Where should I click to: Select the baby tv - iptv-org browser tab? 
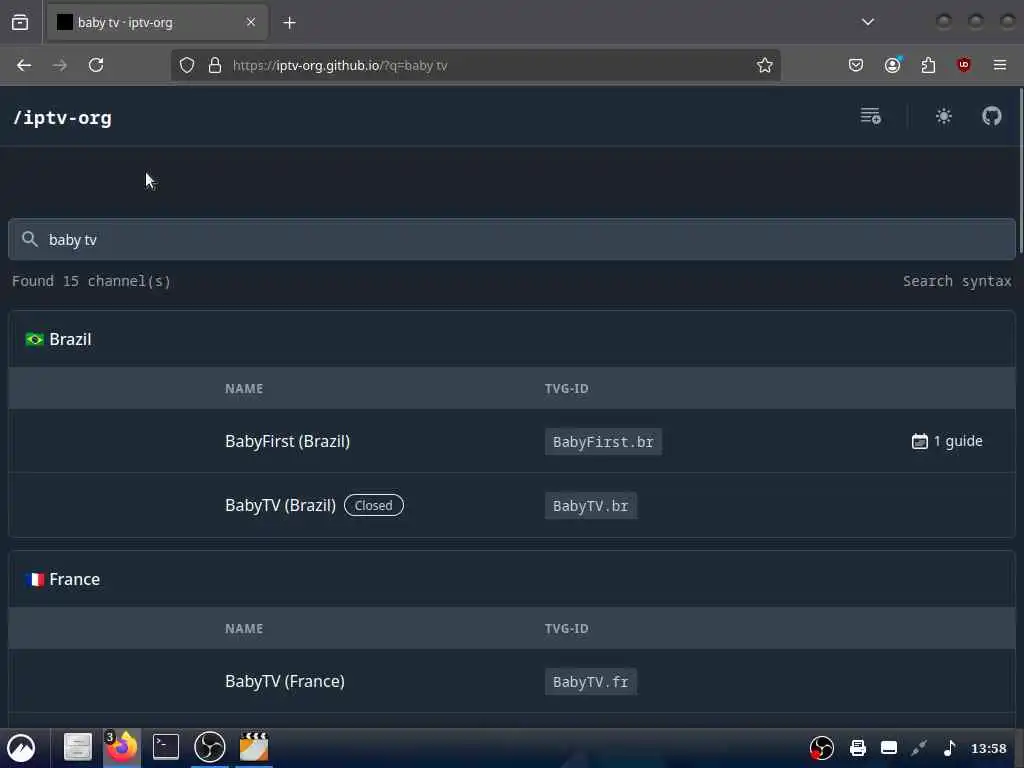155,23
